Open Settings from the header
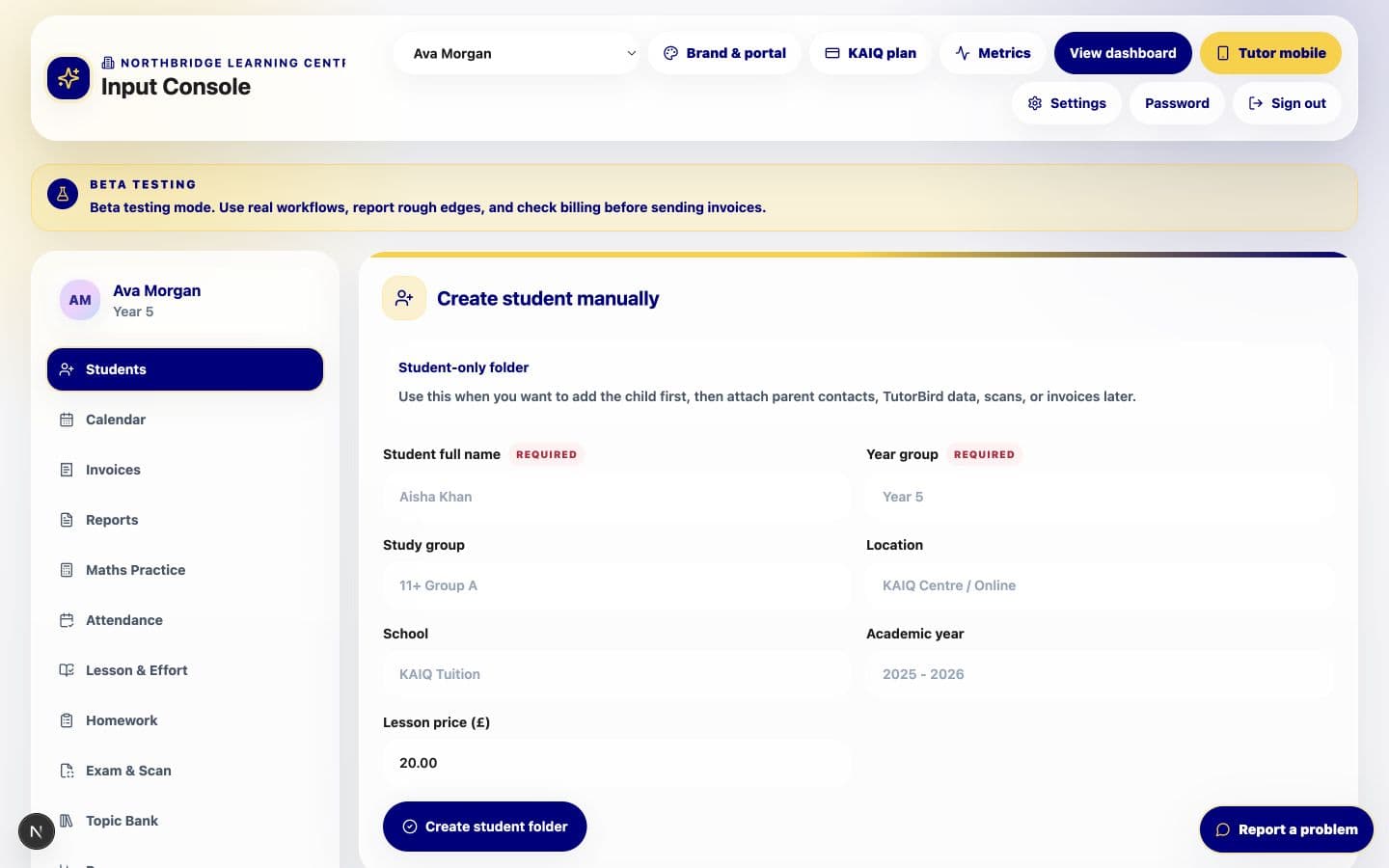1389x868 pixels. (1067, 103)
